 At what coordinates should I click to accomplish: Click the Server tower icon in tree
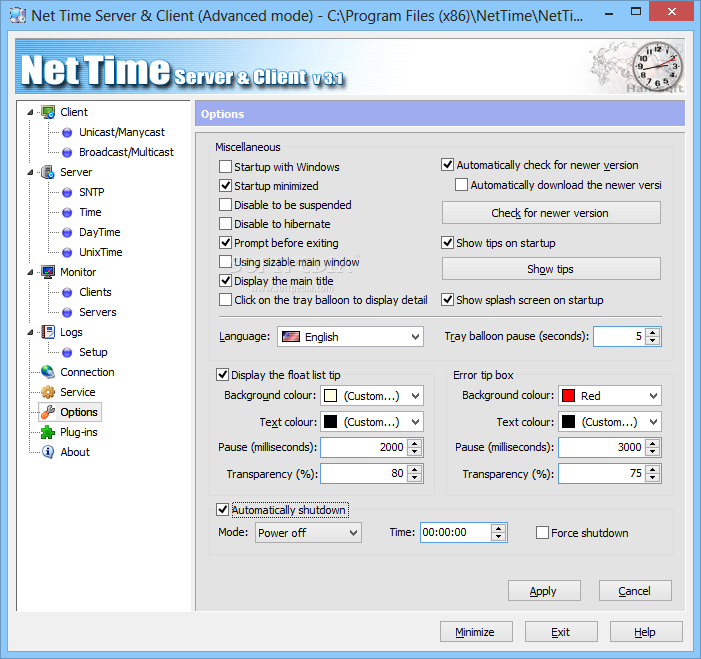pos(48,172)
